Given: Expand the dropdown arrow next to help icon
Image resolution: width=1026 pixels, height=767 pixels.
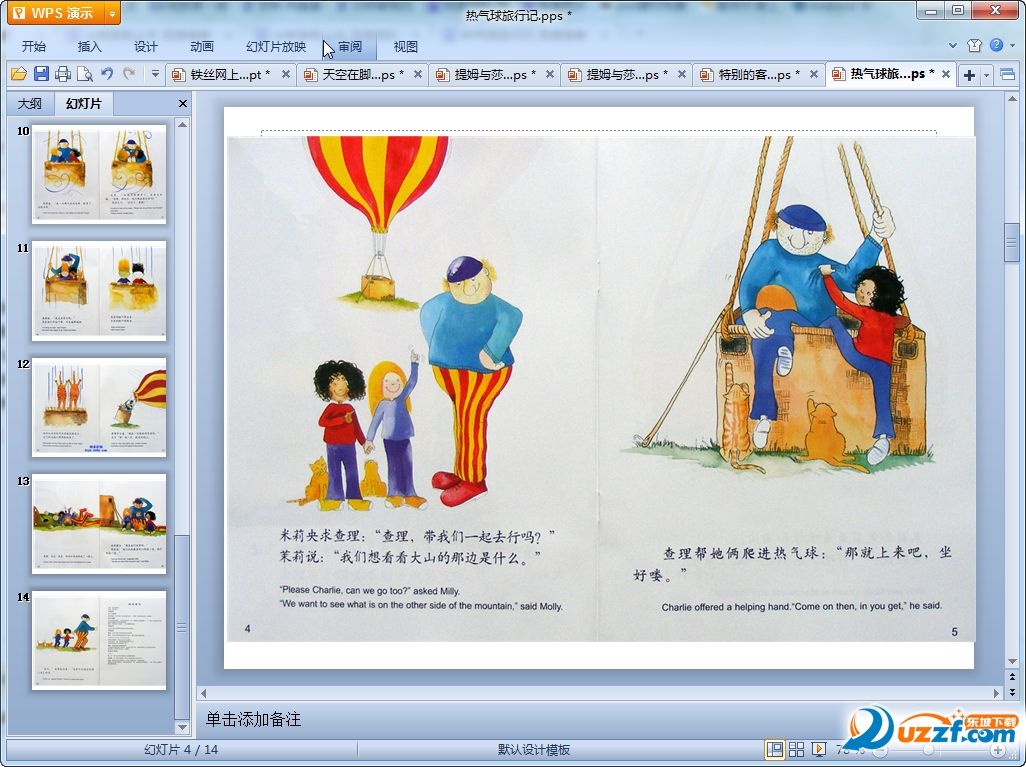Looking at the screenshot, I should (1012, 45).
